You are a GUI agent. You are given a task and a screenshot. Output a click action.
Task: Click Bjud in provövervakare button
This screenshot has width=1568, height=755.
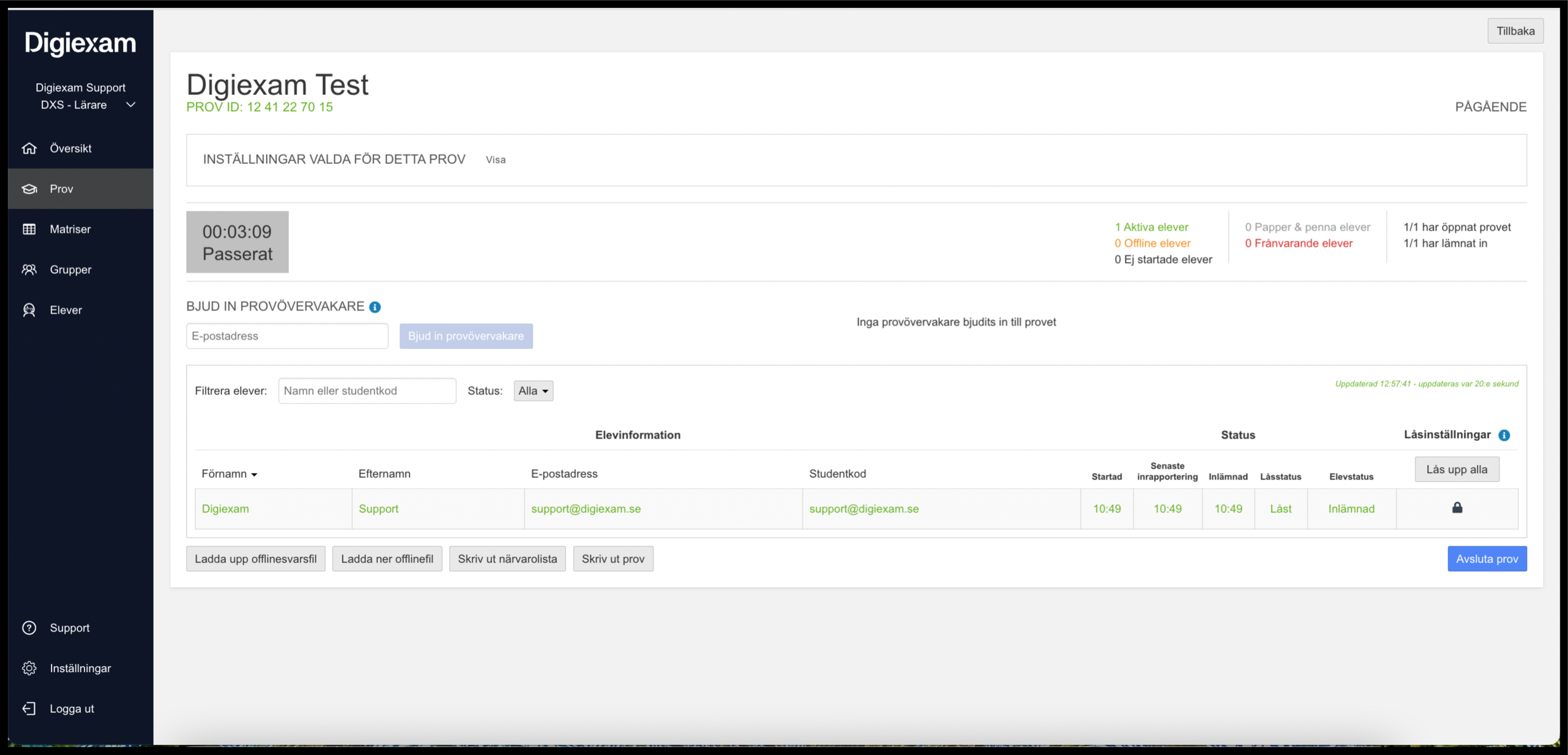[x=466, y=336]
